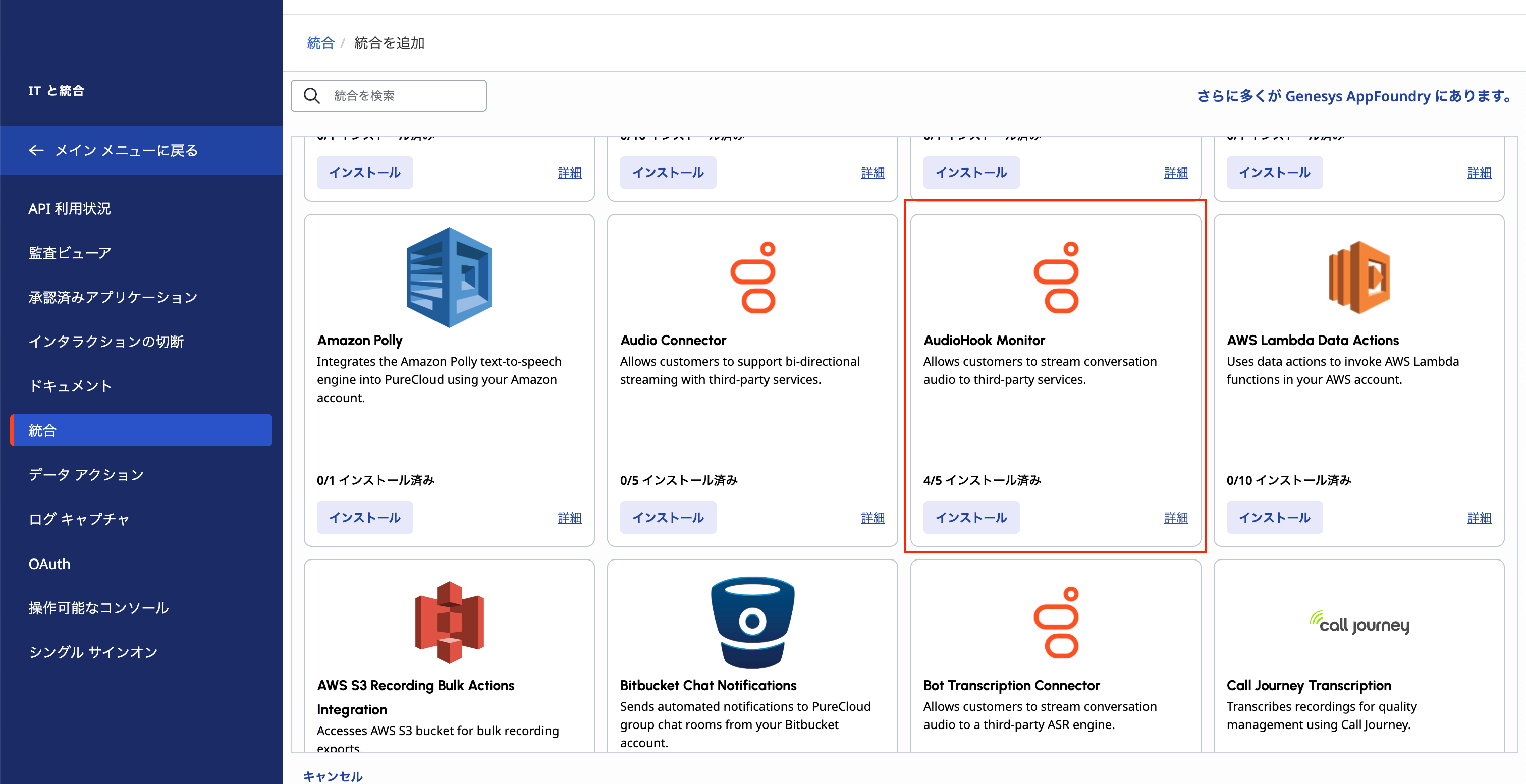Return via メイン メニューに戻る

(x=141, y=150)
